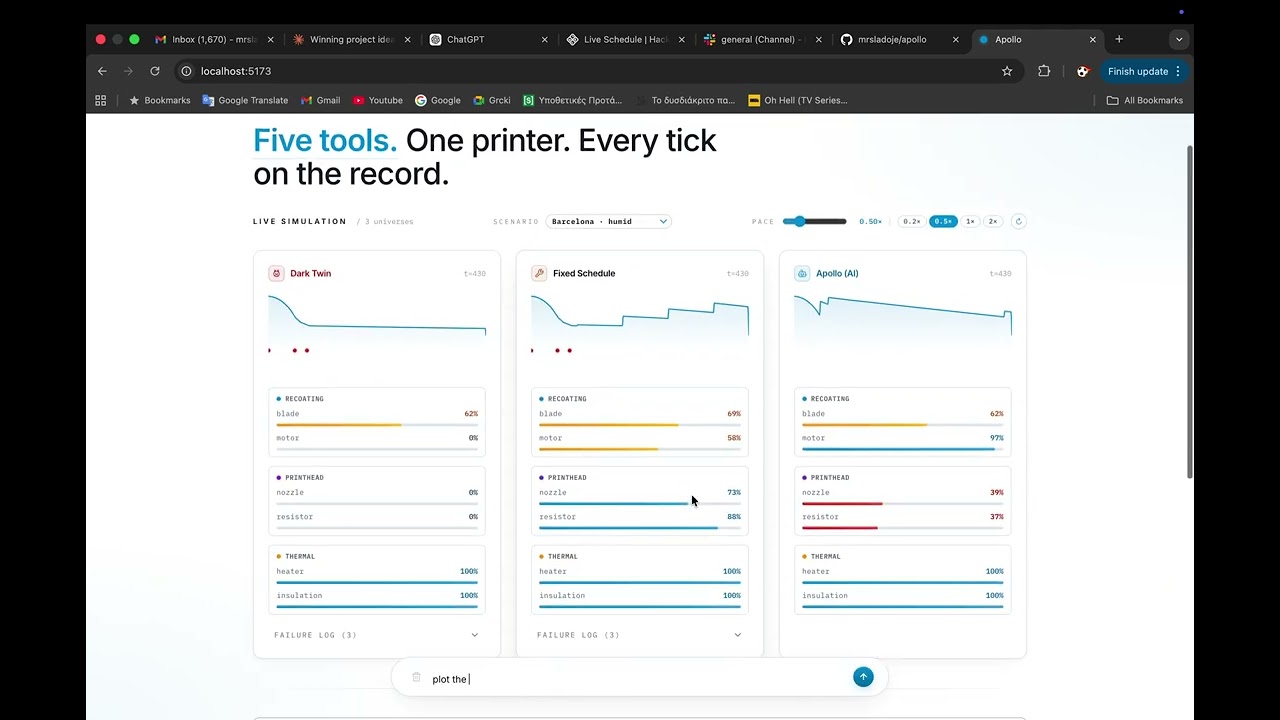1280x720 pixels.
Task: Click the browser forward arrow
Action: click(x=128, y=71)
